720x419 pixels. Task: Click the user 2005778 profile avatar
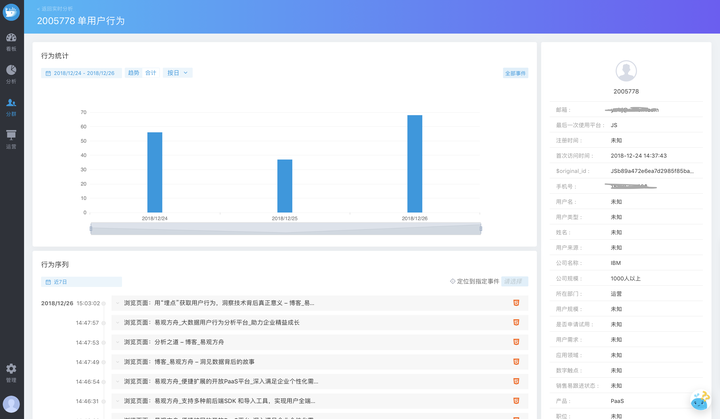[x=626, y=71]
